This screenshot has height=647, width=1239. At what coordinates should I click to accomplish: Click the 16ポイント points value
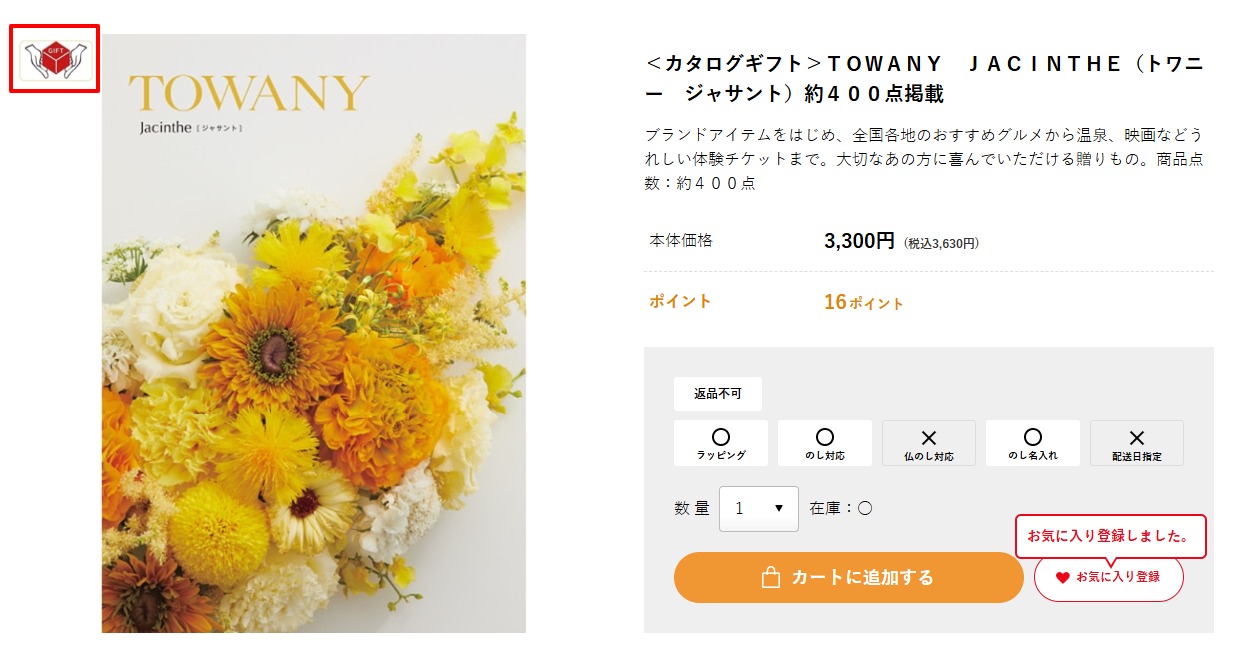point(864,302)
